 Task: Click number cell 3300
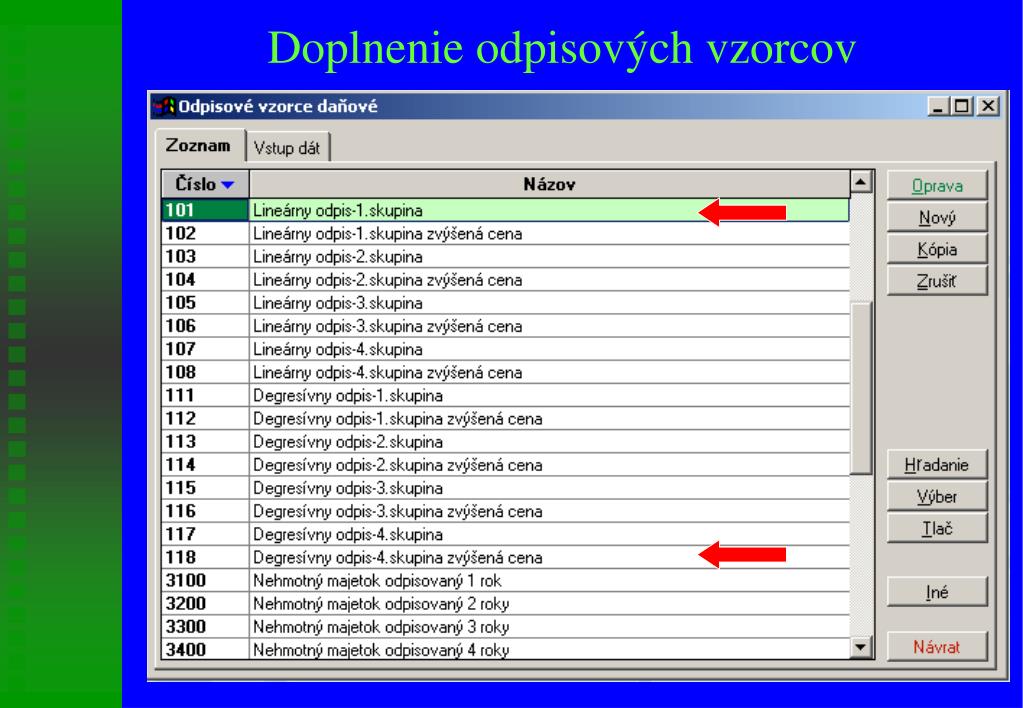coord(205,627)
